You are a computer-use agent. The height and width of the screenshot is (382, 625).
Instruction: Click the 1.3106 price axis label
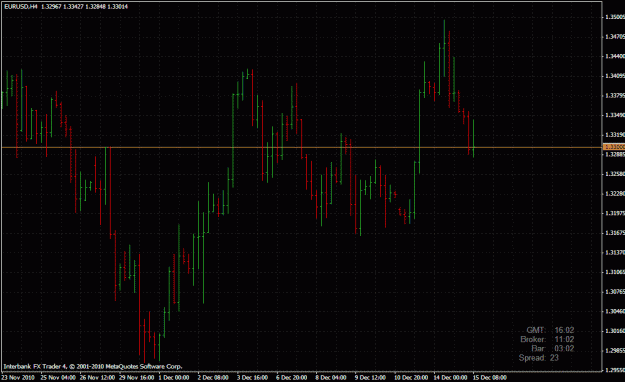(x=615, y=272)
